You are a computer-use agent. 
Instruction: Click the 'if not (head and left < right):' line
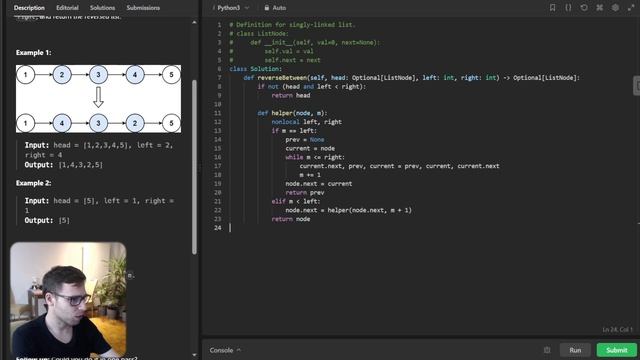click(312, 87)
